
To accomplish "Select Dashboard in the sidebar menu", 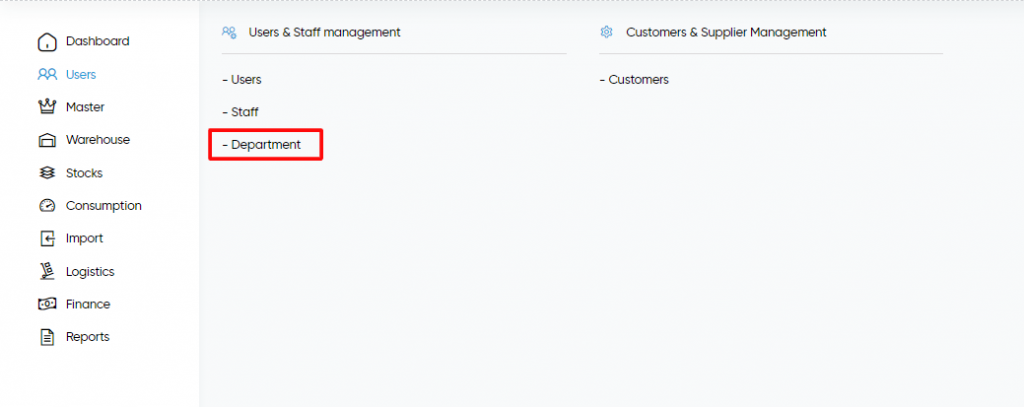I will click(x=97, y=41).
